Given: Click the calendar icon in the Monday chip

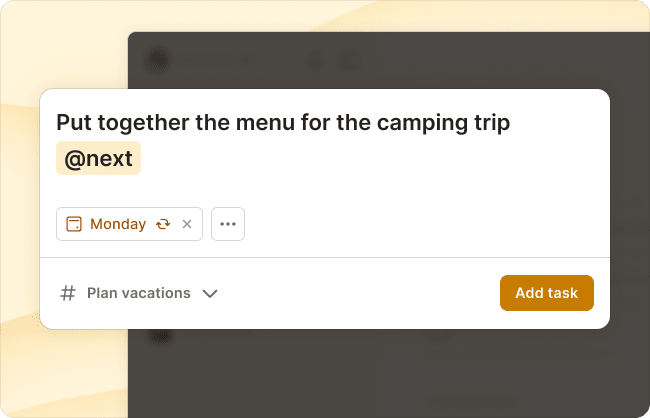Looking at the screenshot, I should 74,224.
